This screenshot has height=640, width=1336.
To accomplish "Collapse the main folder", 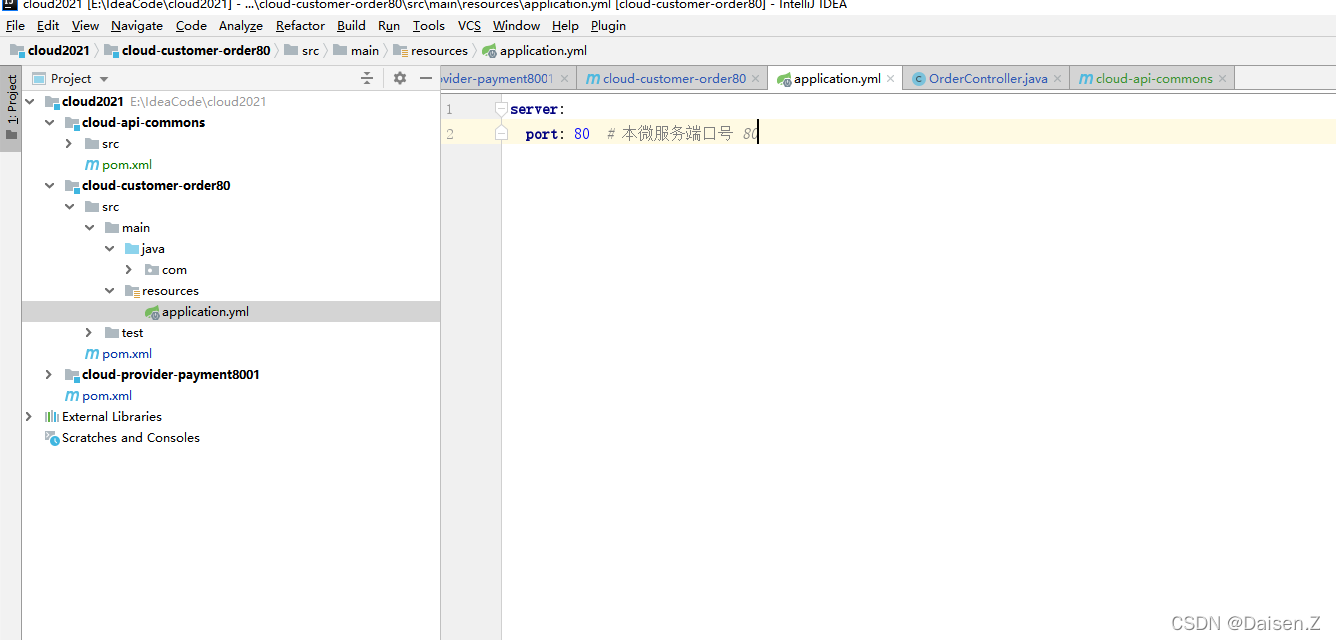I will click(x=89, y=228).
